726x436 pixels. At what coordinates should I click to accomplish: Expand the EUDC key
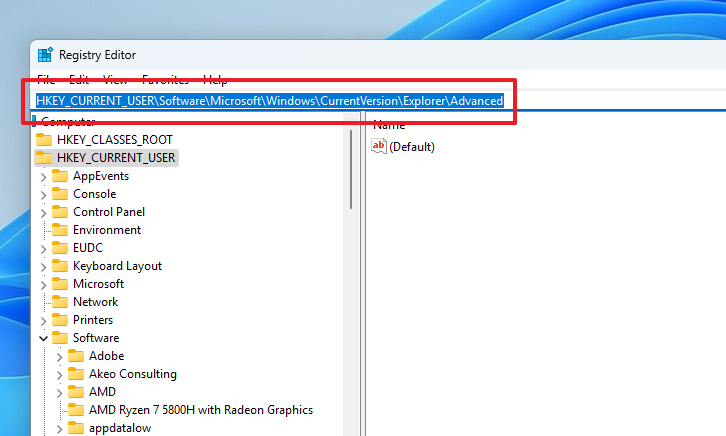pyautogui.click(x=44, y=249)
